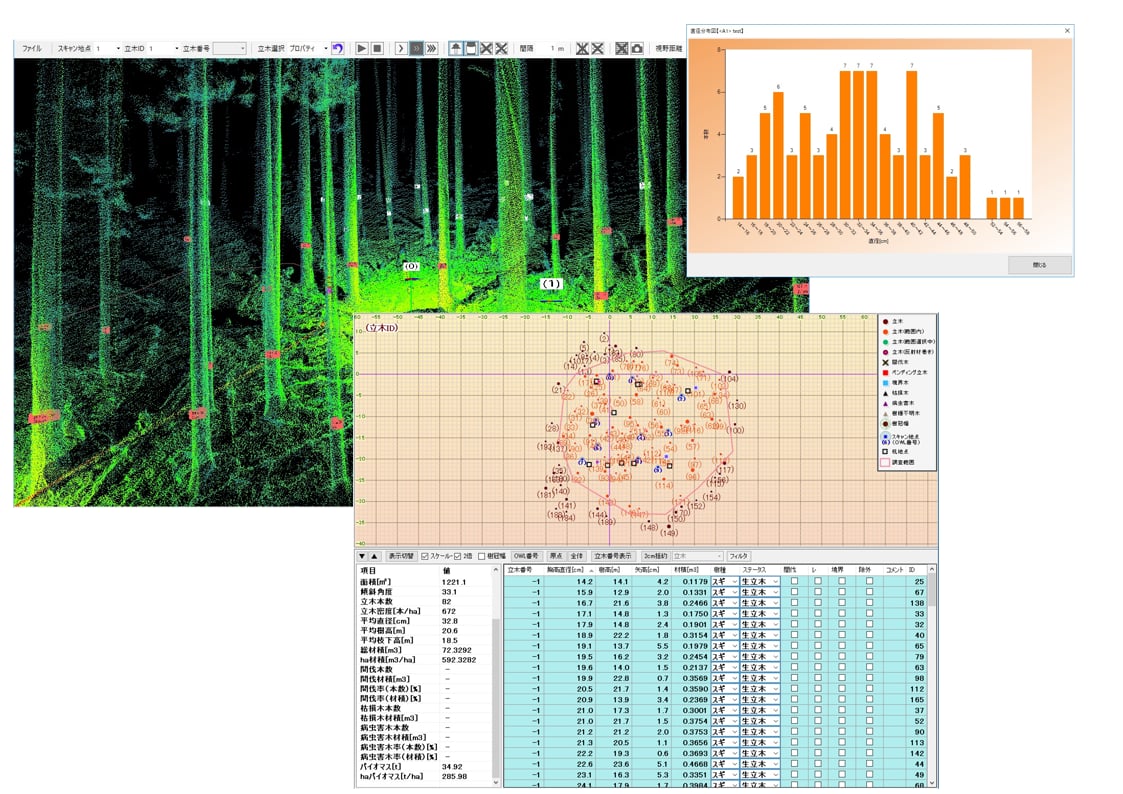Click the 閉じる button in the histogram dialog

pos(1039,265)
